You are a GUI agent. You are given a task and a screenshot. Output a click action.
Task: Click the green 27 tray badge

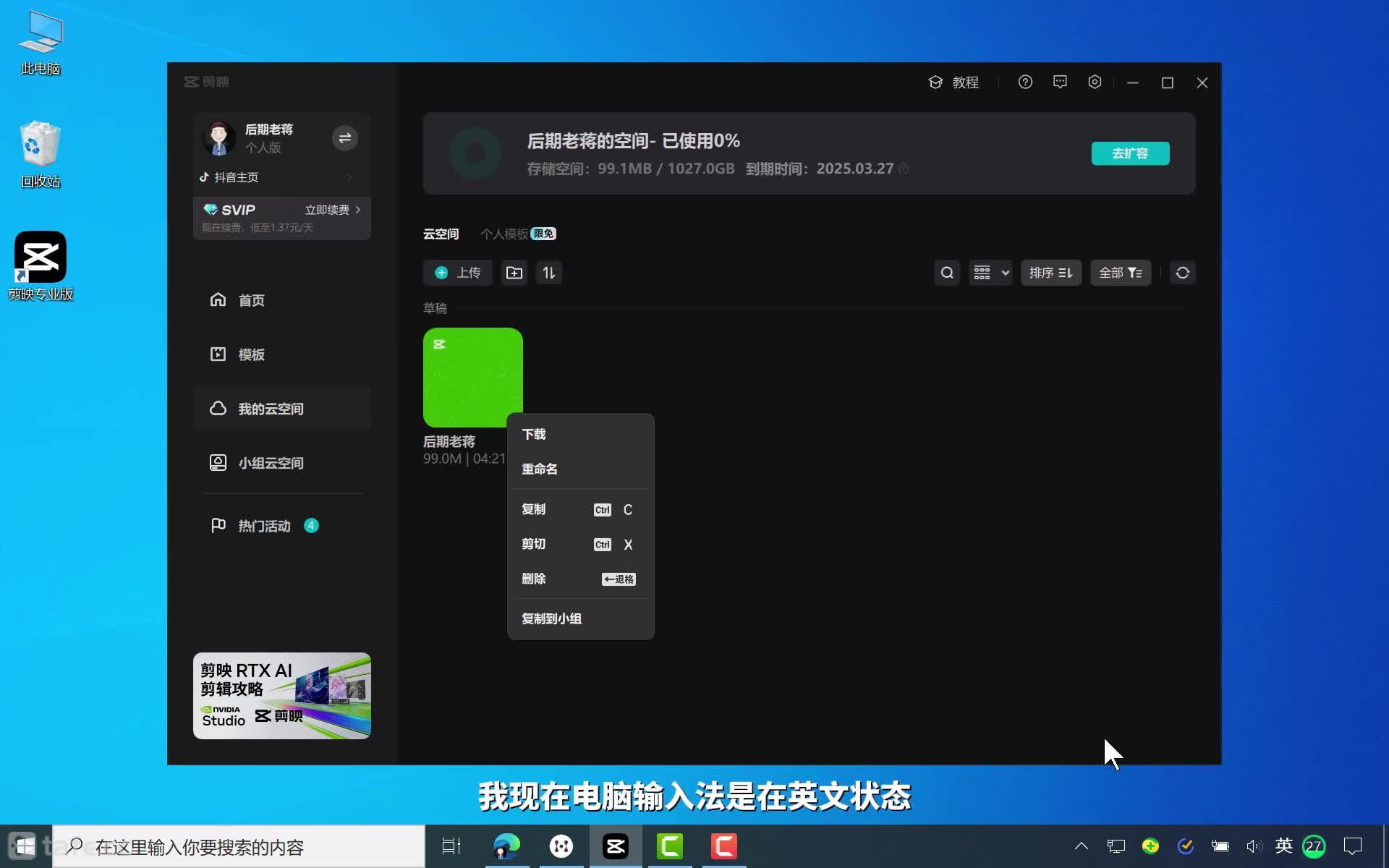coord(1314,846)
